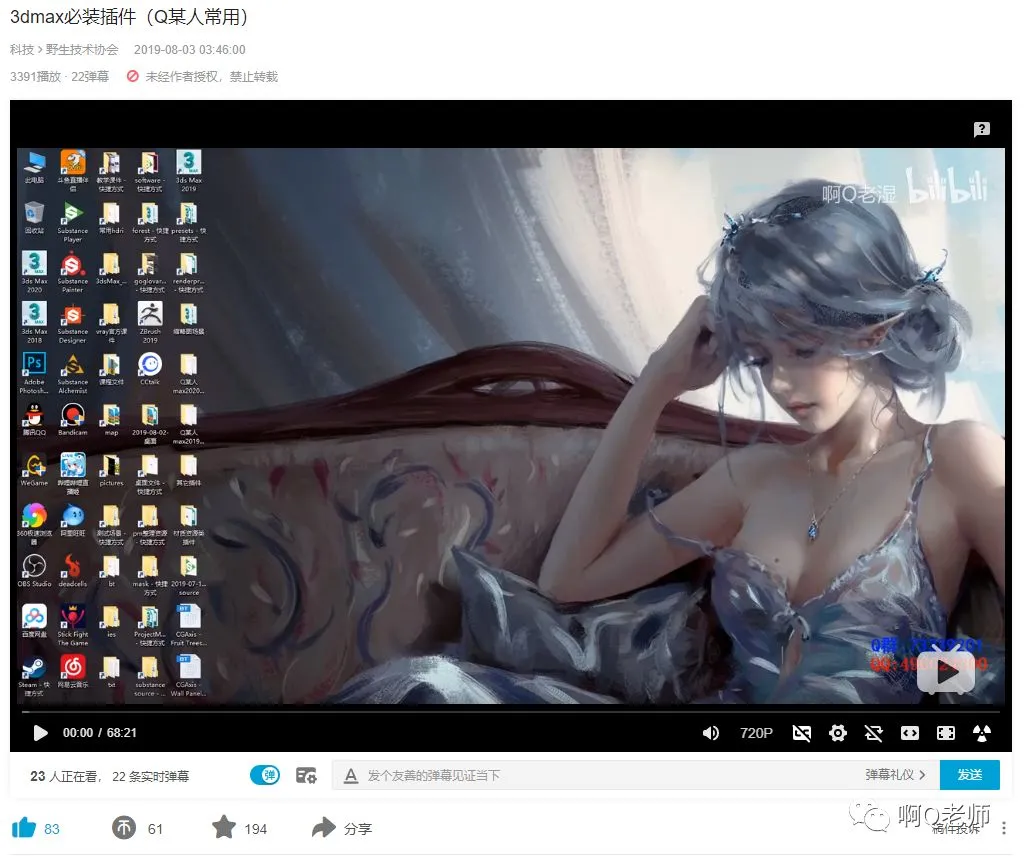The width and height of the screenshot is (1024, 862).
Task: Seek on the video progress bar
Action: click(511, 710)
